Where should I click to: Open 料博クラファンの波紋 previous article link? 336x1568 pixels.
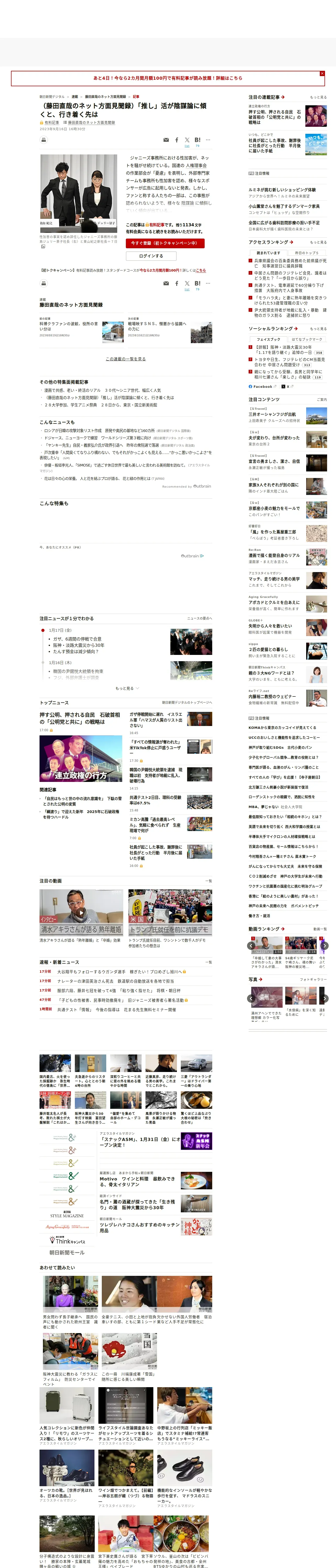pyautogui.click(x=68, y=326)
